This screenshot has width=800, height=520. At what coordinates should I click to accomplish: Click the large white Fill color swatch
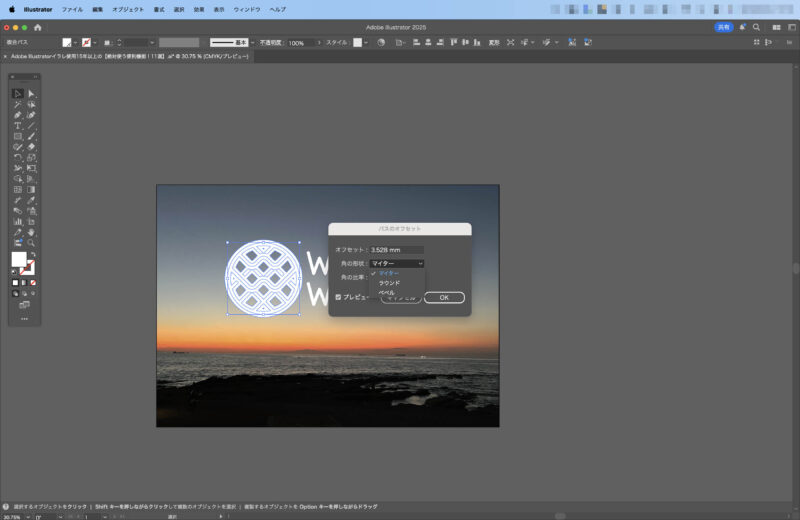pos(19,259)
